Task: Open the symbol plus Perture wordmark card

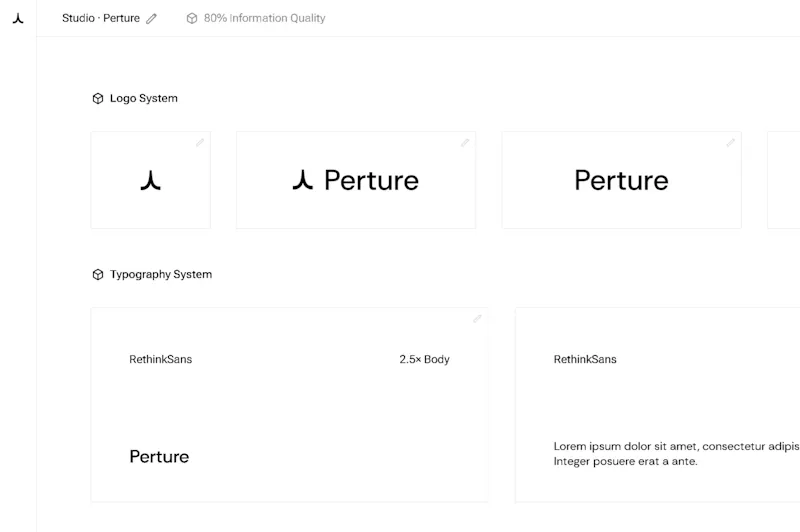Action: click(x=356, y=180)
